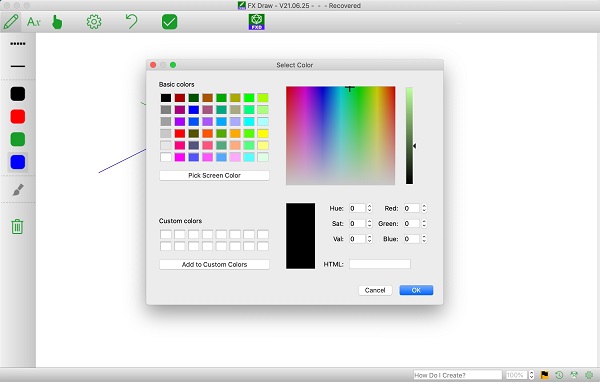Click the How Do I Create search box
The image size is (600, 382).
click(x=457, y=375)
